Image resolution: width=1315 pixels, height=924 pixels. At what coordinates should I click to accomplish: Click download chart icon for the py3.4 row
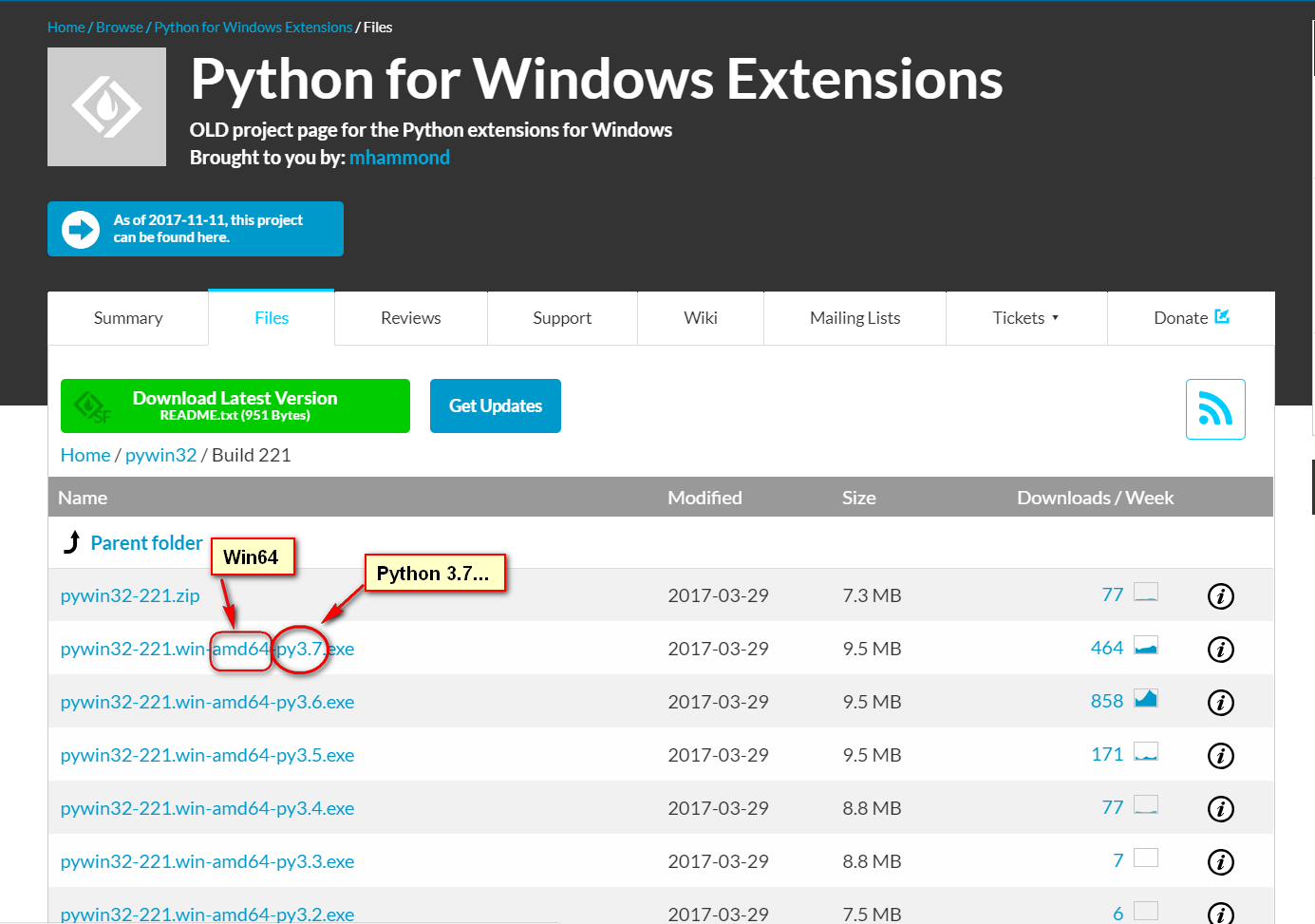[1146, 805]
